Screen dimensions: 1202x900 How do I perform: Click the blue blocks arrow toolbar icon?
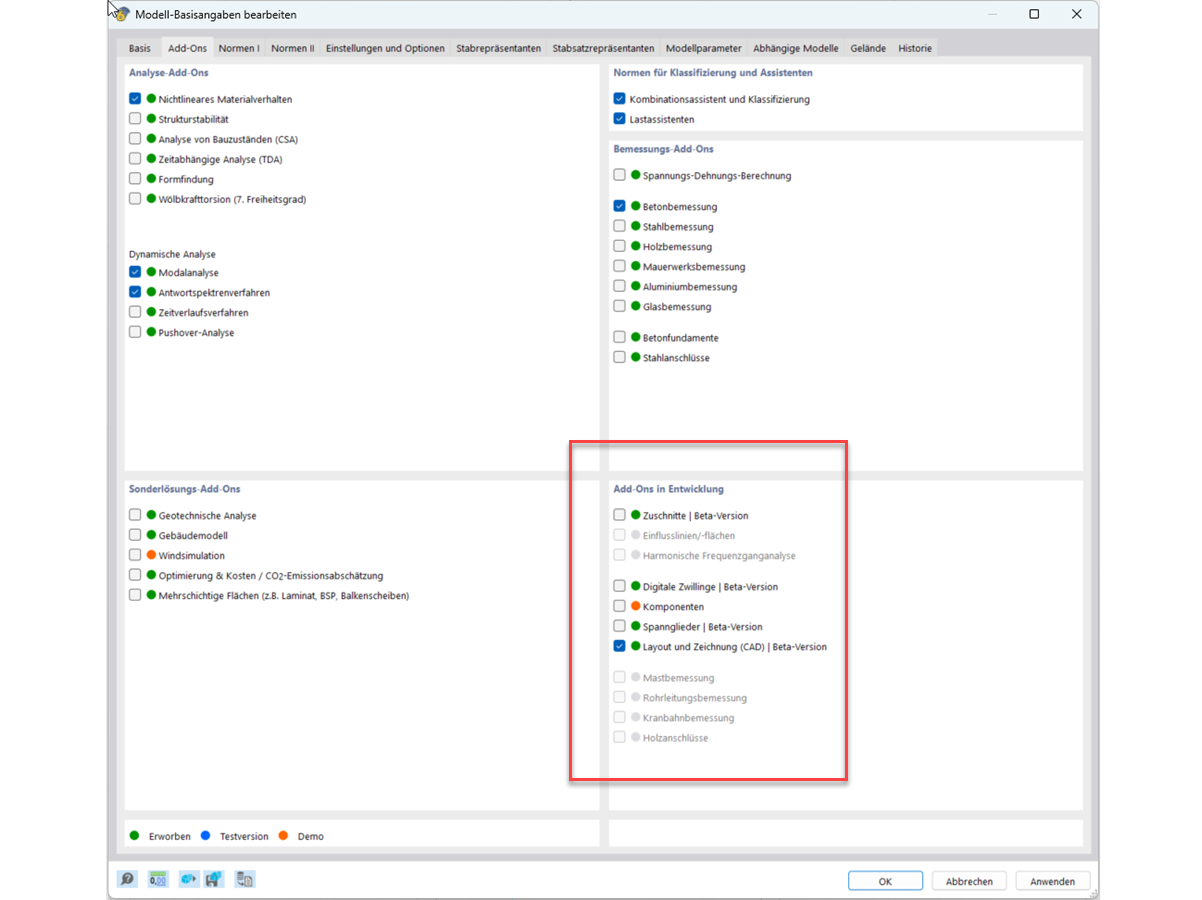187,879
